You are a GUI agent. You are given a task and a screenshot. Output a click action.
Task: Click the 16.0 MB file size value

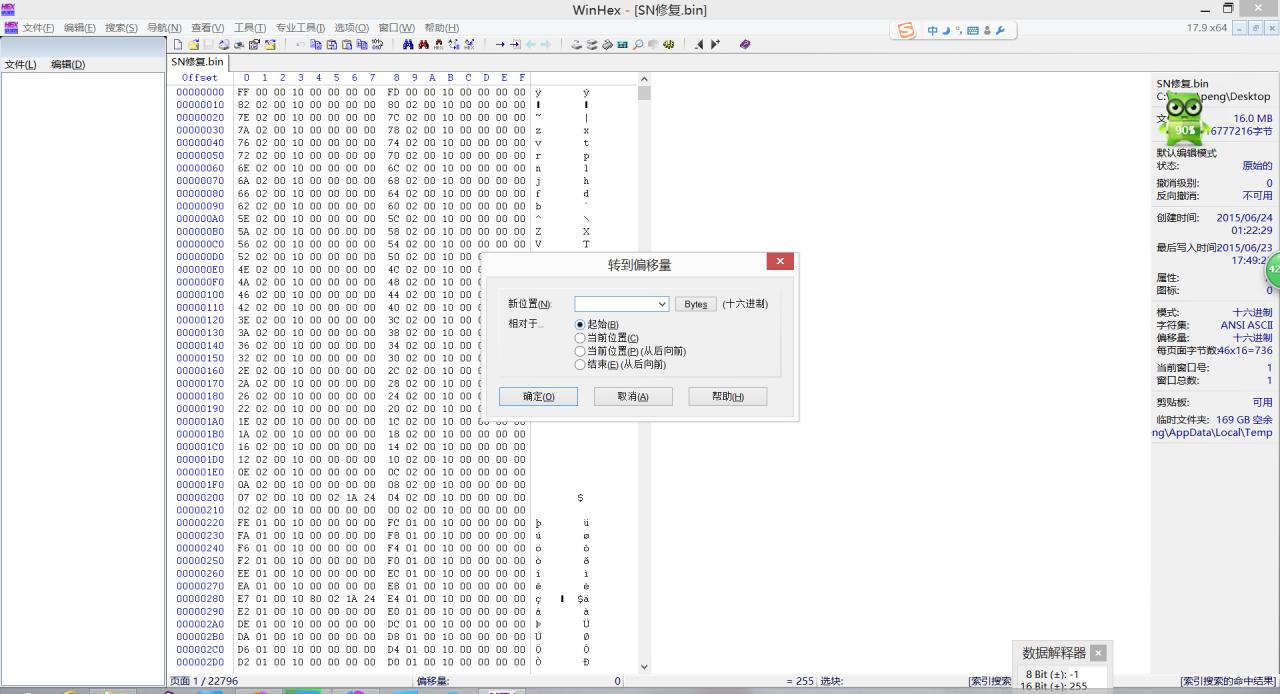(x=1253, y=118)
